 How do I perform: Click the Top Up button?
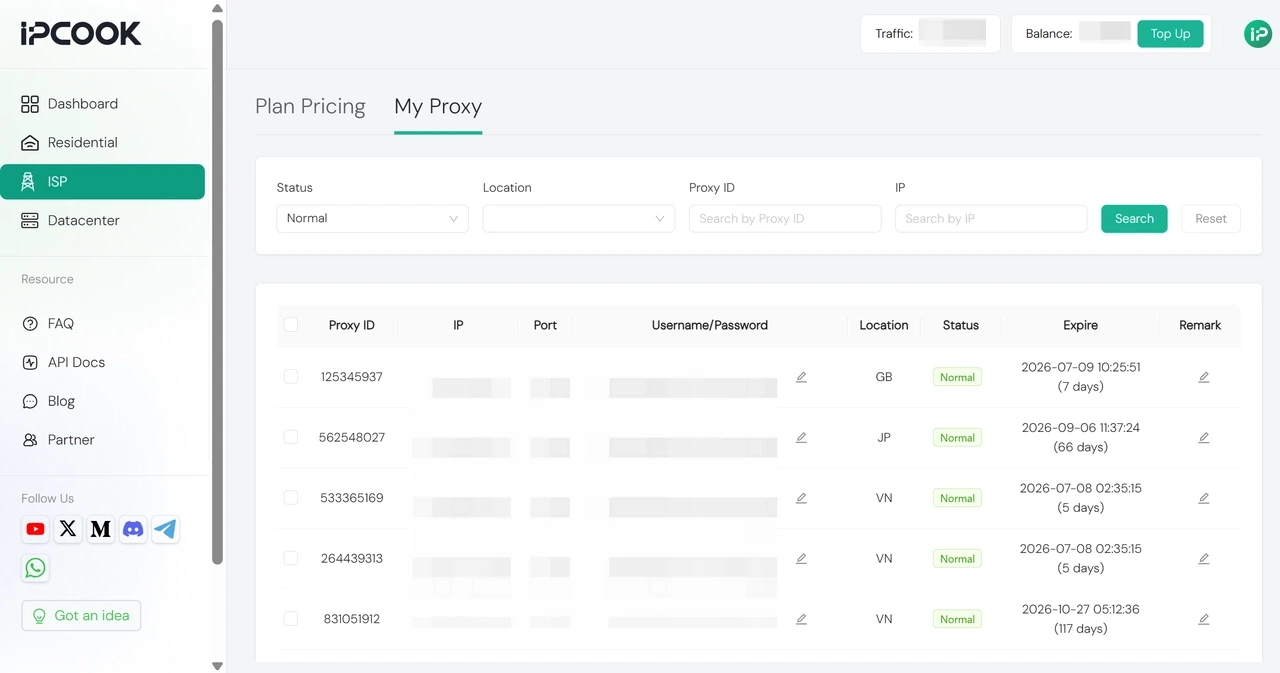[1170, 34]
